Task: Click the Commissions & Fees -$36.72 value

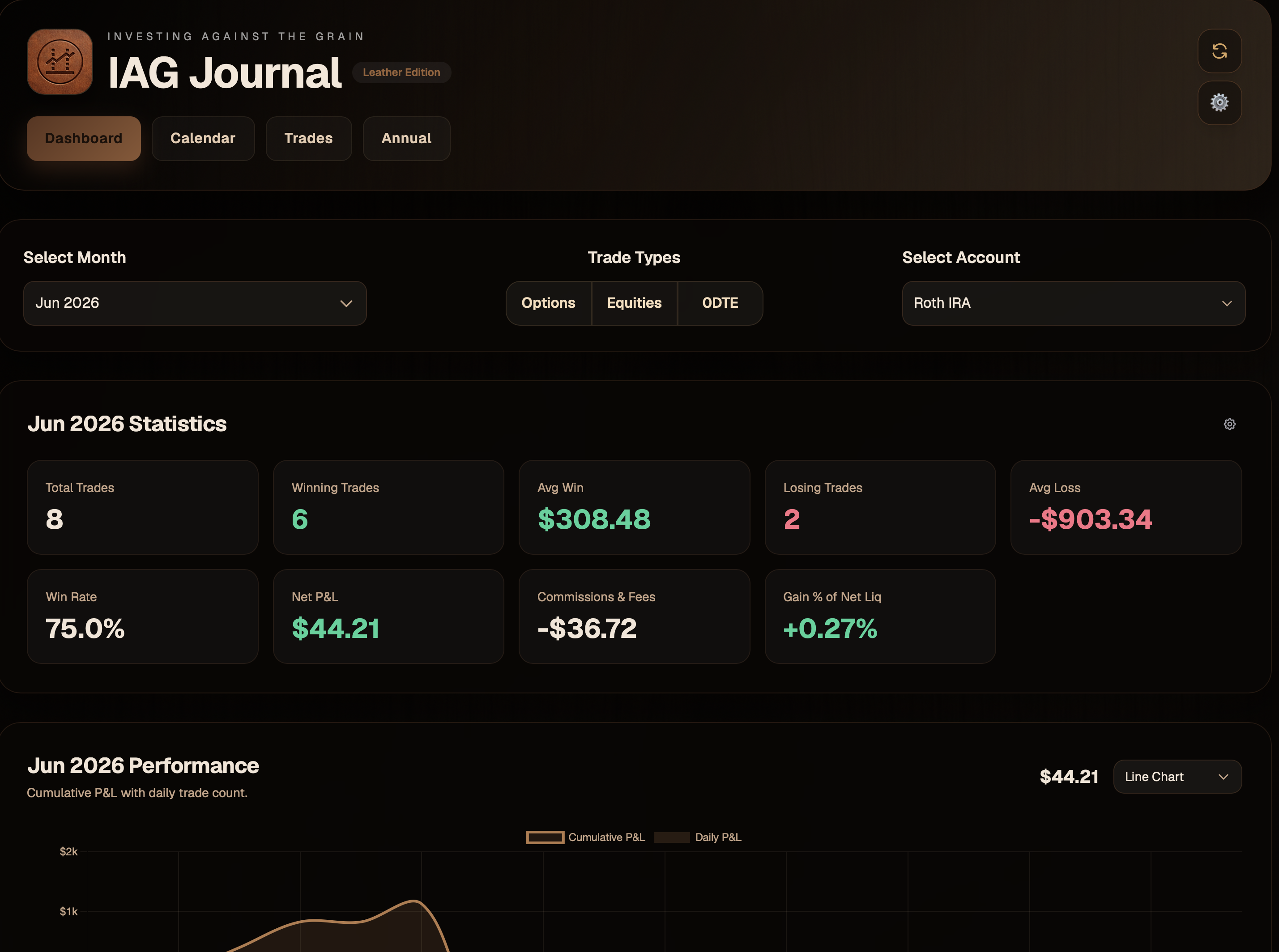Action: [x=587, y=629]
